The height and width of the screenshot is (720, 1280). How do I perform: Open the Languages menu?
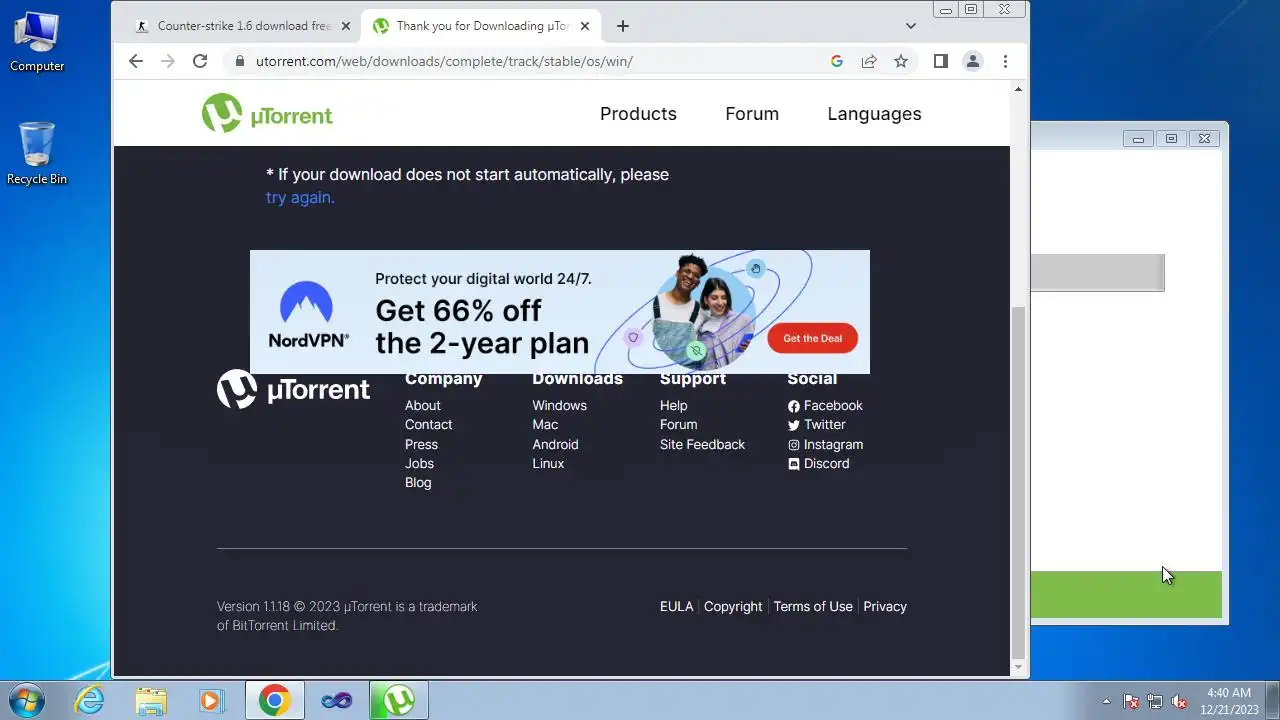click(x=874, y=114)
